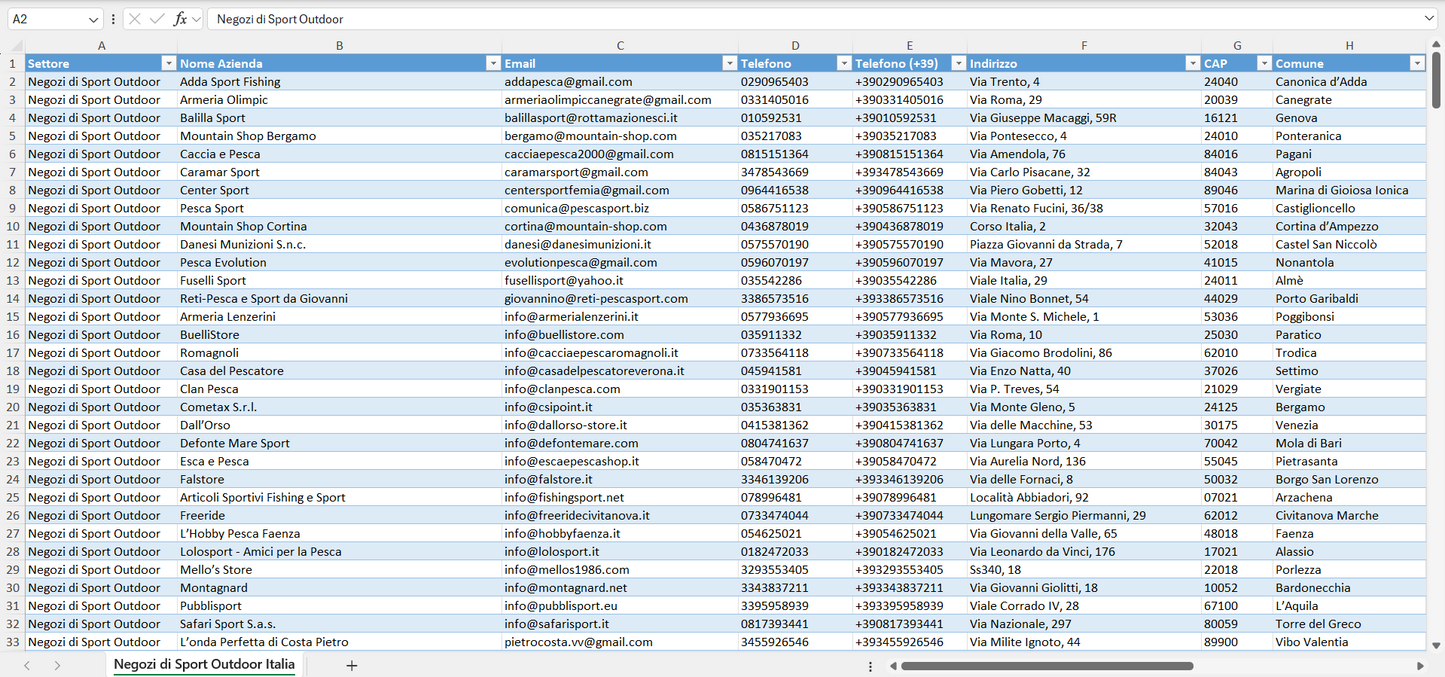The width and height of the screenshot is (1445, 677).
Task: Select cell with Adda Sport Fishing
Action: coord(339,82)
